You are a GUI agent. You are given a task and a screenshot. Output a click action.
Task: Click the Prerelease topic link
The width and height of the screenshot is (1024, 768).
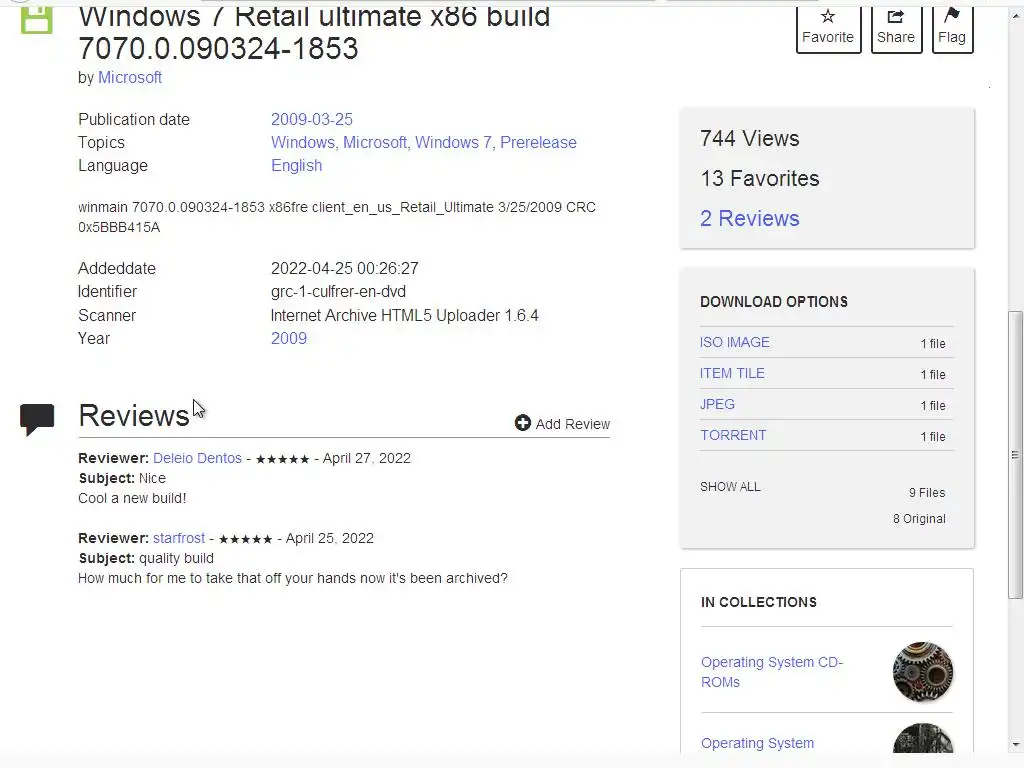point(538,142)
